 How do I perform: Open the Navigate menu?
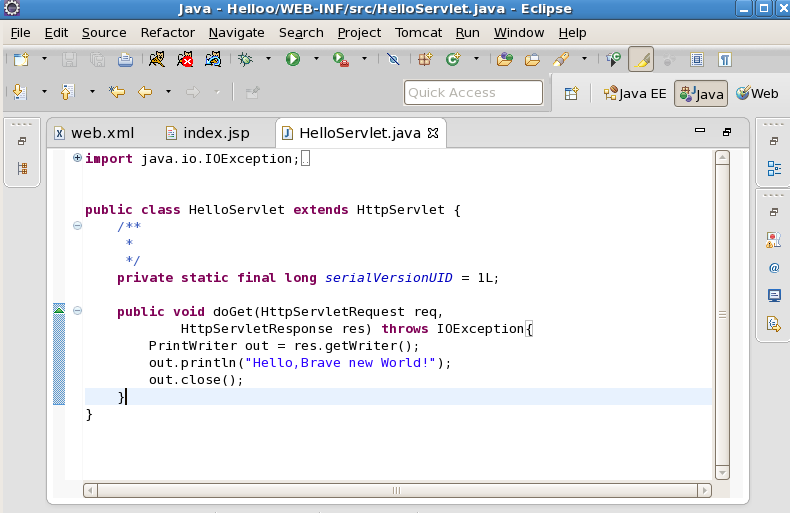click(236, 33)
